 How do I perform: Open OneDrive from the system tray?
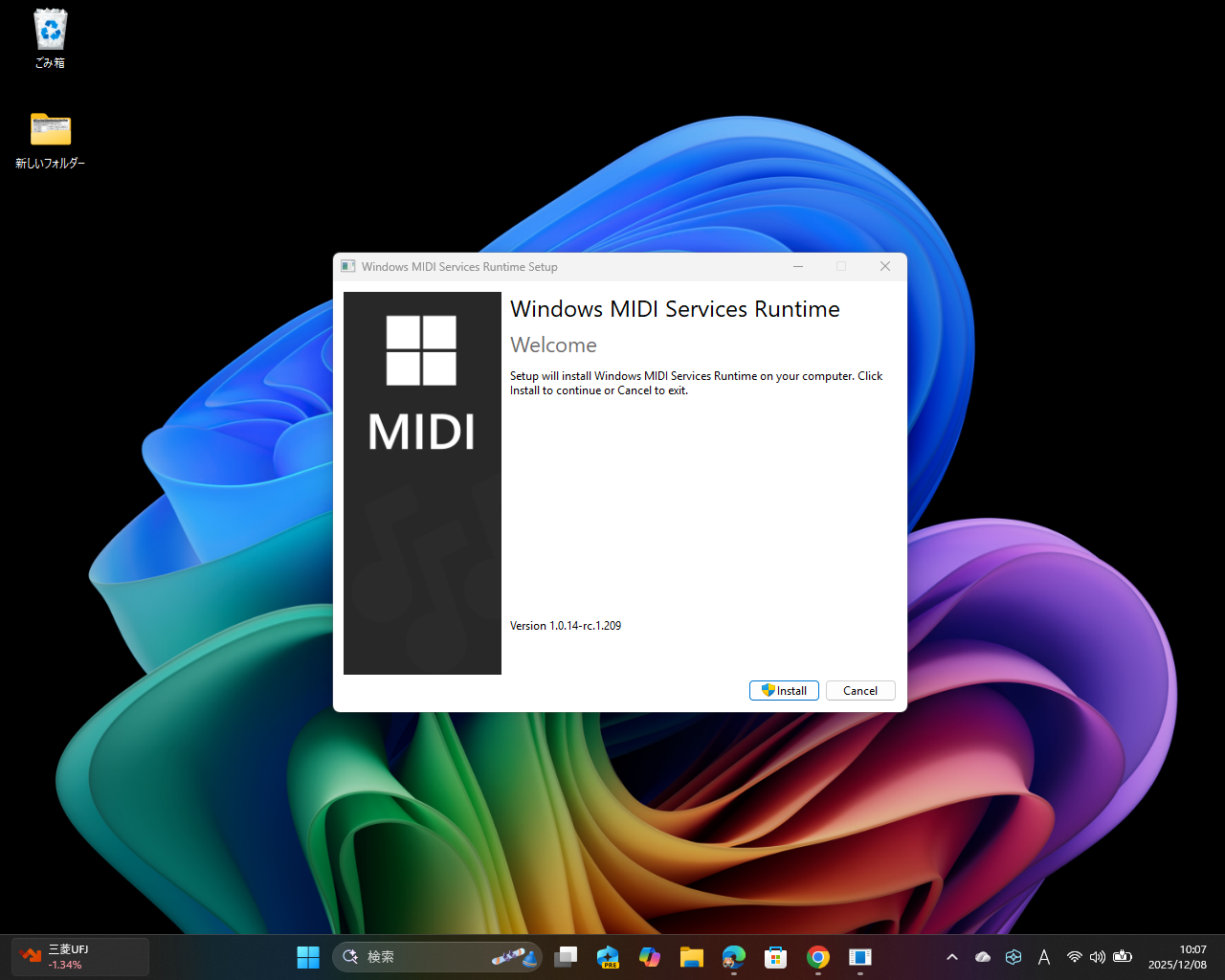click(982, 956)
